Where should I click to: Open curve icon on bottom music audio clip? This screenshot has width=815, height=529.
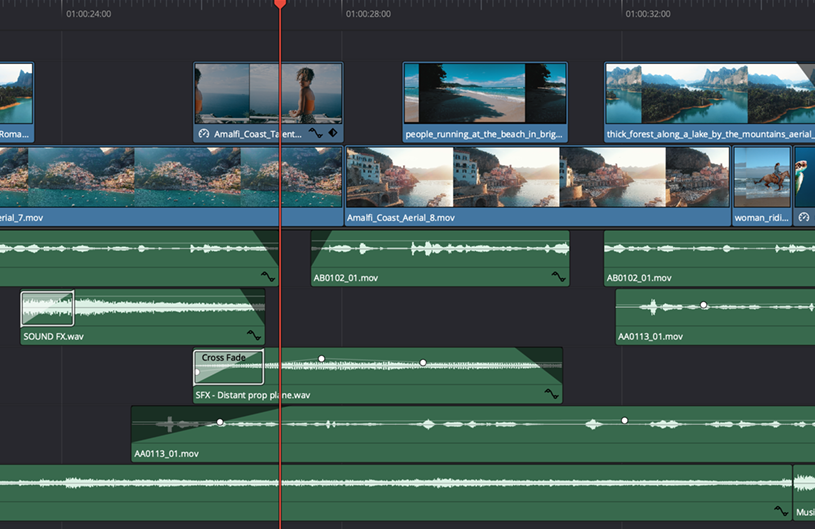781,511
